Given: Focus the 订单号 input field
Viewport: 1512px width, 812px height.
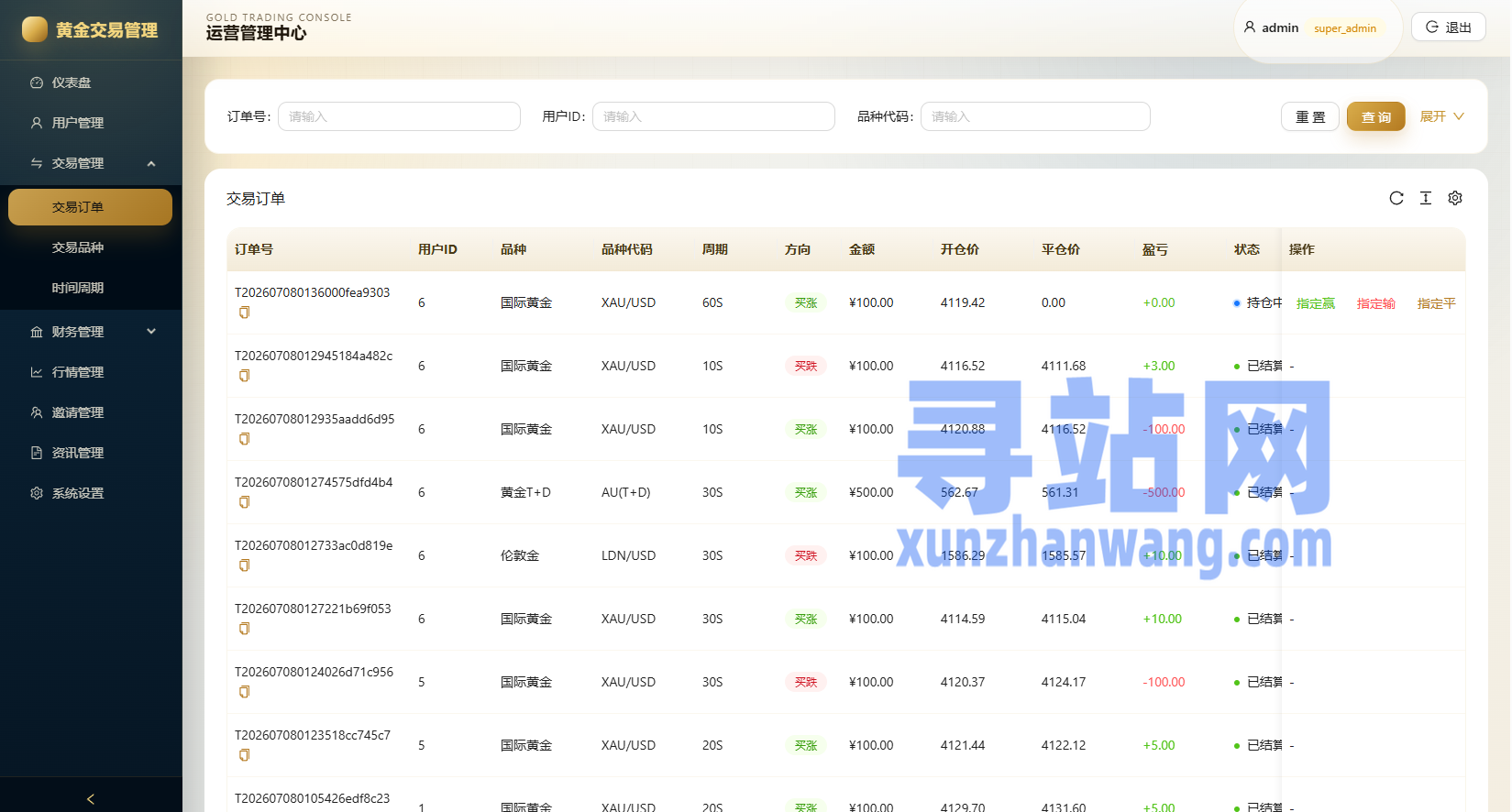Looking at the screenshot, I should (x=399, y=116).
